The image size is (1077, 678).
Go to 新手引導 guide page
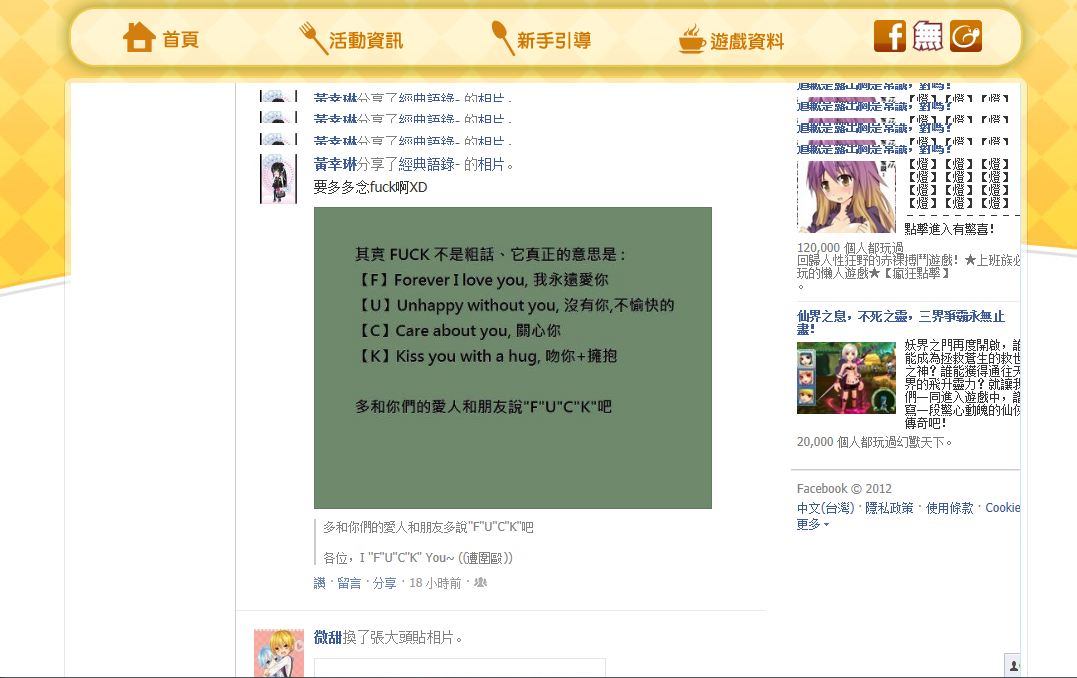tap(541, 40)
